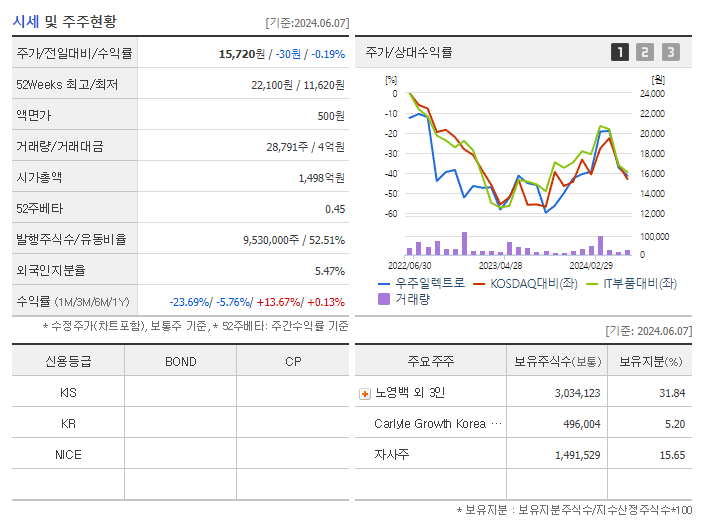Click the 액면가 500원 value
The width and height of the screenshot is (702, 525).
coord(331,116)
